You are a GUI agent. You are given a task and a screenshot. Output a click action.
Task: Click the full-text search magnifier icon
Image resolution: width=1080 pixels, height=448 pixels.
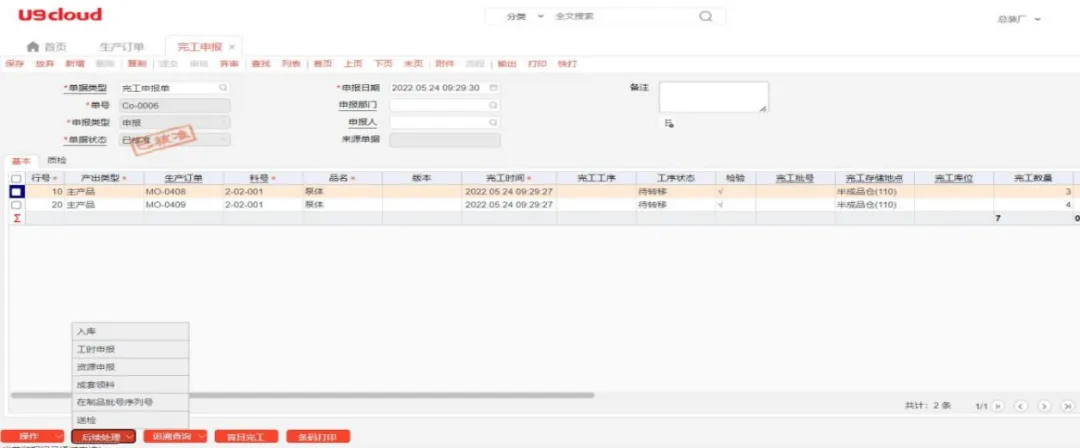point(706,17)
